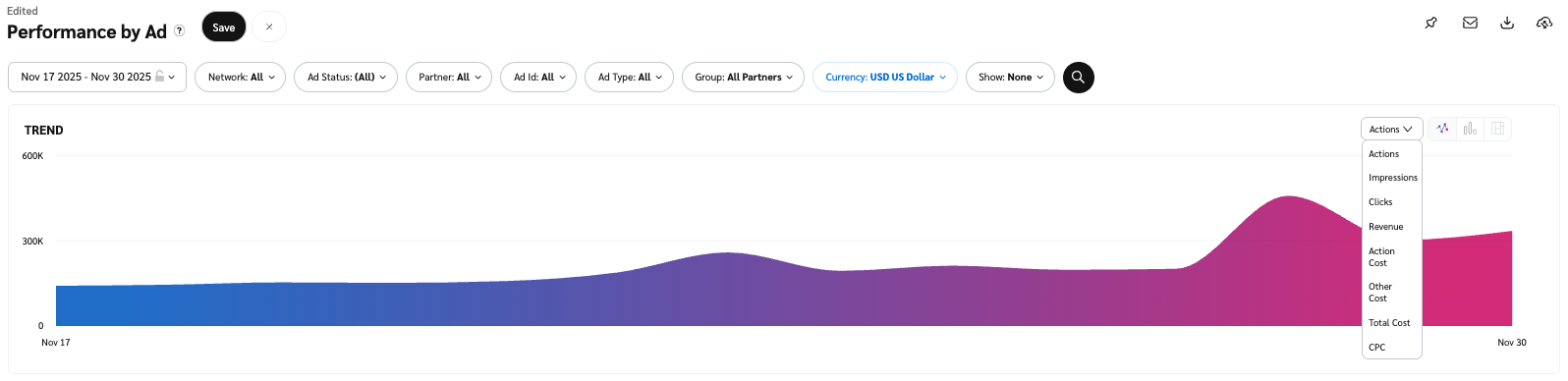Click the X discard-changes button beside Save

coord(269,27)
